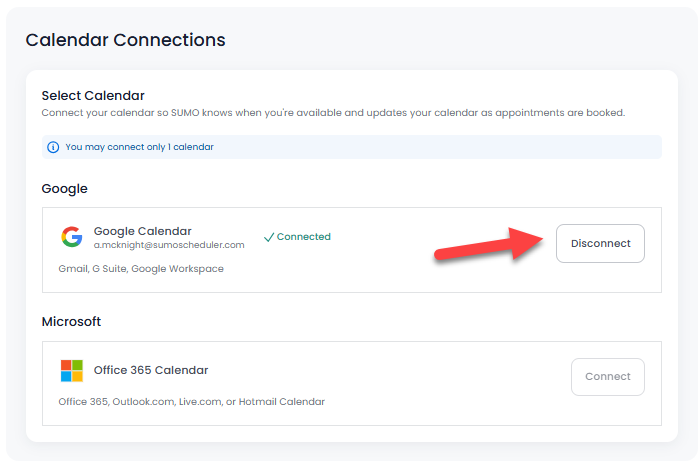Click the Office 365 Calendar title

151,370
